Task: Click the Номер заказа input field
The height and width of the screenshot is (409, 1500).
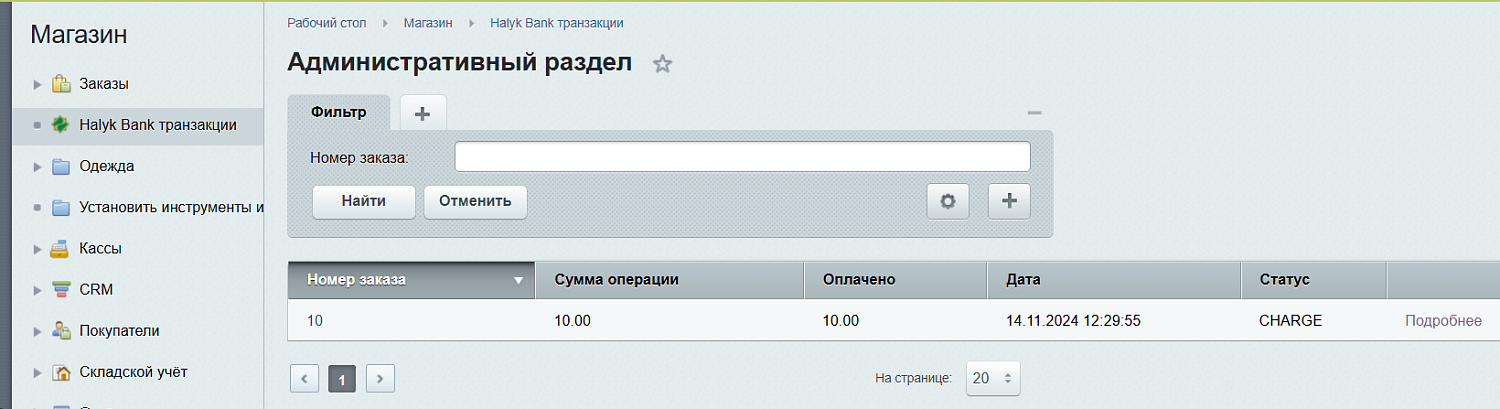Action: [742, 157]
